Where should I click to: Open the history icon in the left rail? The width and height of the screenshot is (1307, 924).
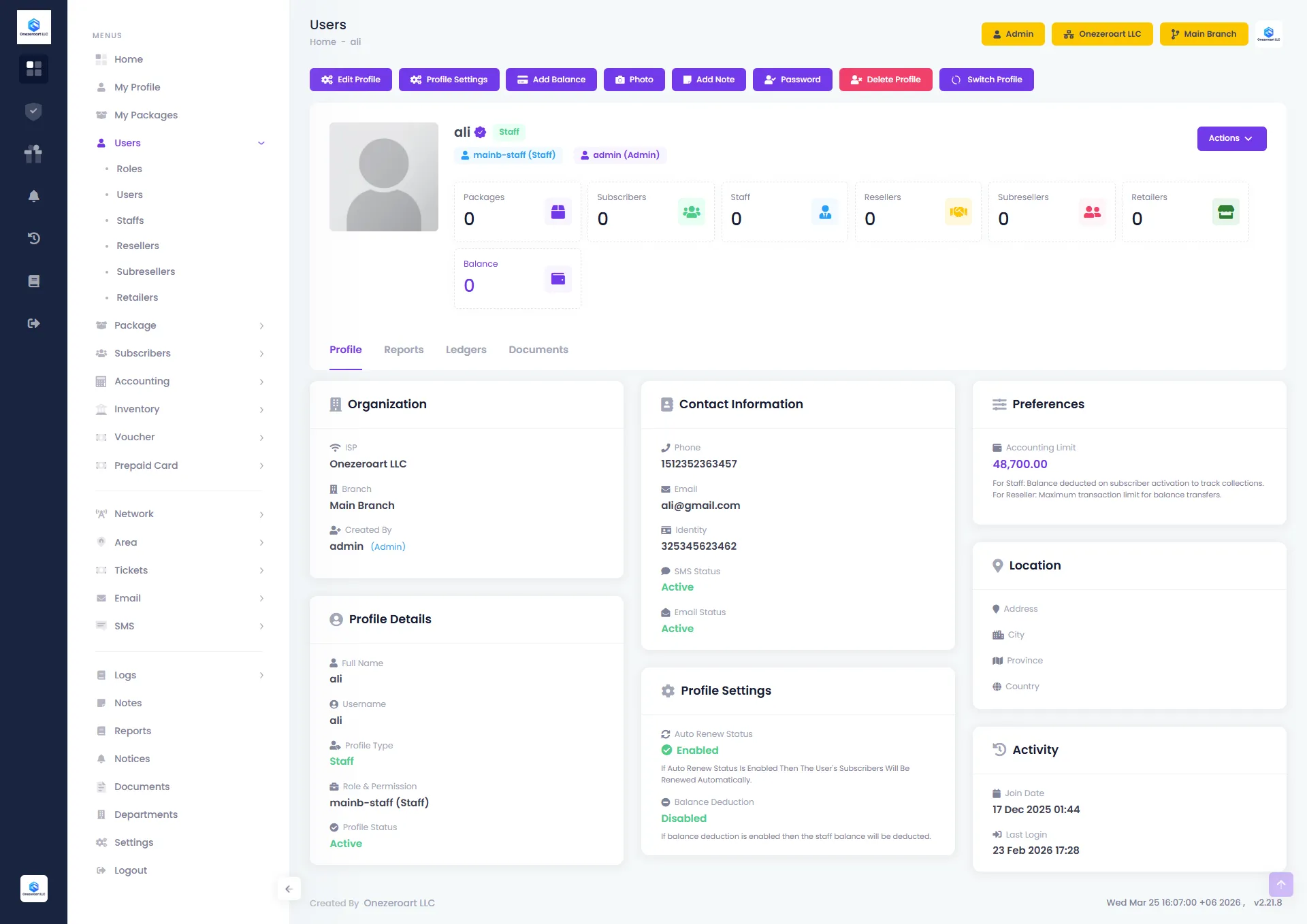click(x=33, y=238)
